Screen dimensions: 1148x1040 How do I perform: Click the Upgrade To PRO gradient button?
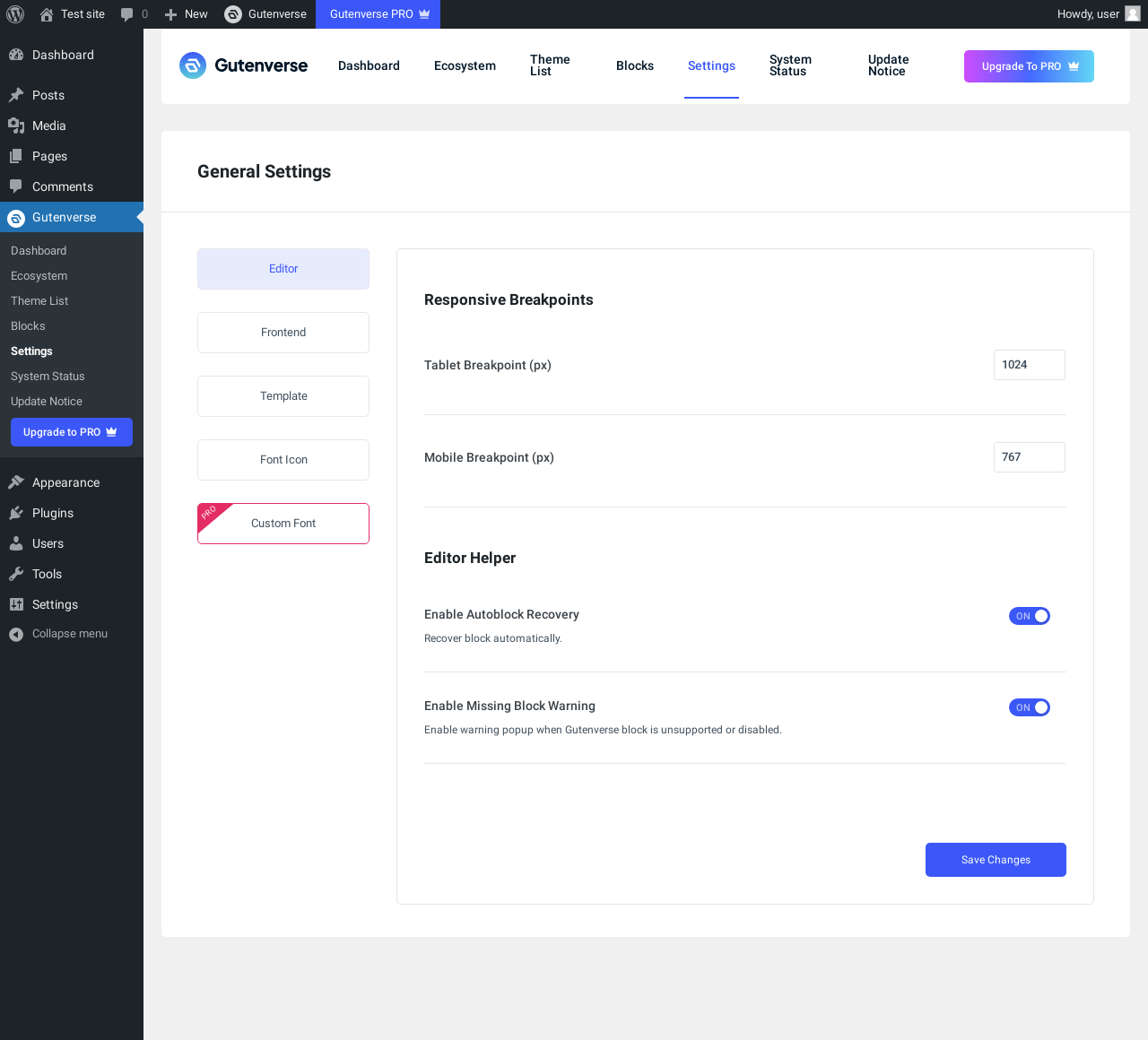1029,66
